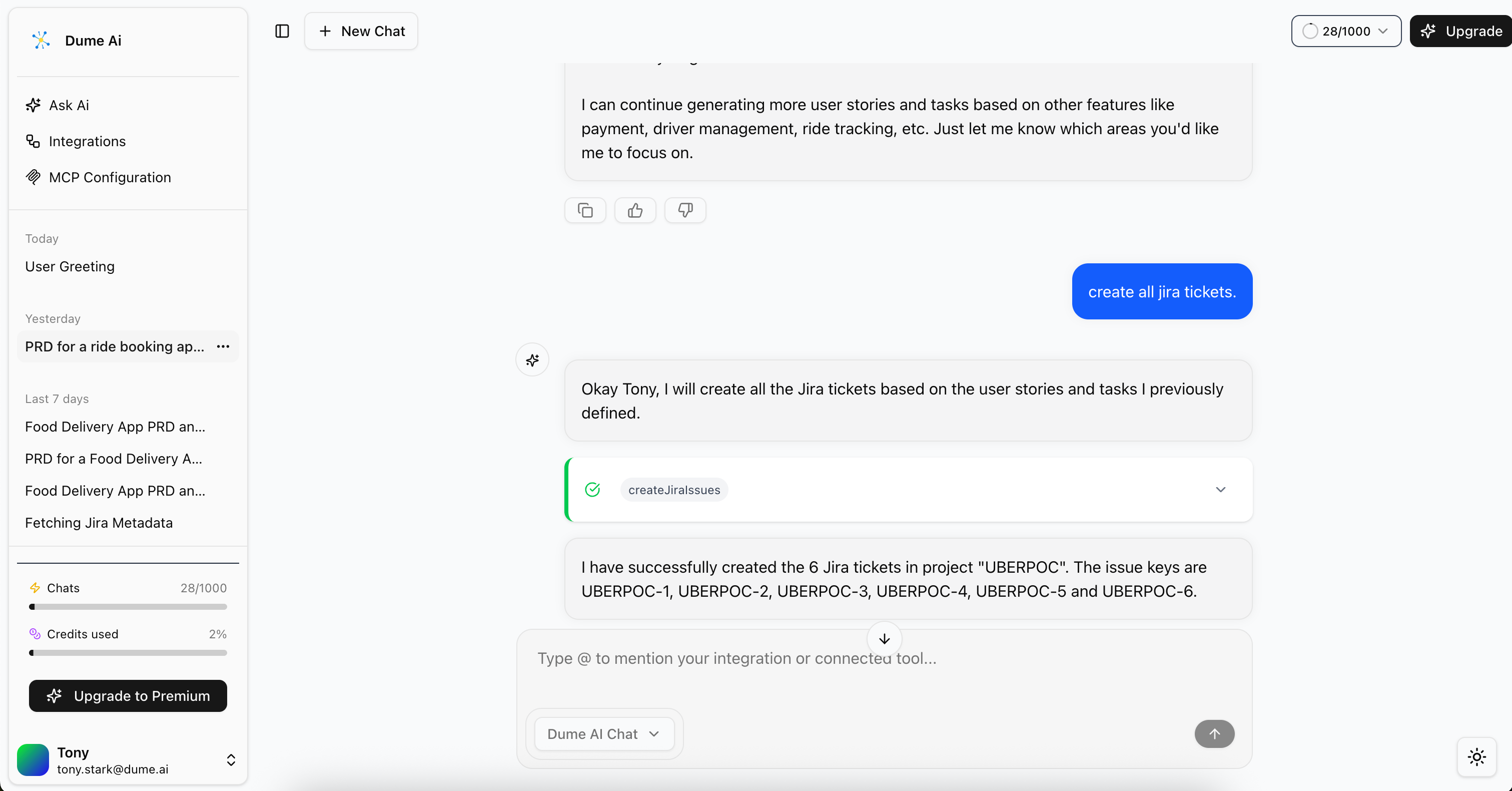Start a New Chat
Viewport: 1512px width, 791px height.
click(x=362, y=31)
